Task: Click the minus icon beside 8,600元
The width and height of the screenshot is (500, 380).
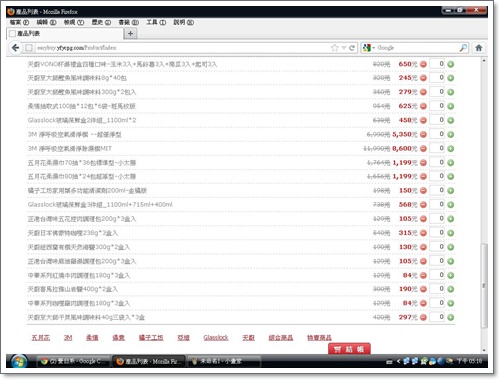Action: point(423,149)
